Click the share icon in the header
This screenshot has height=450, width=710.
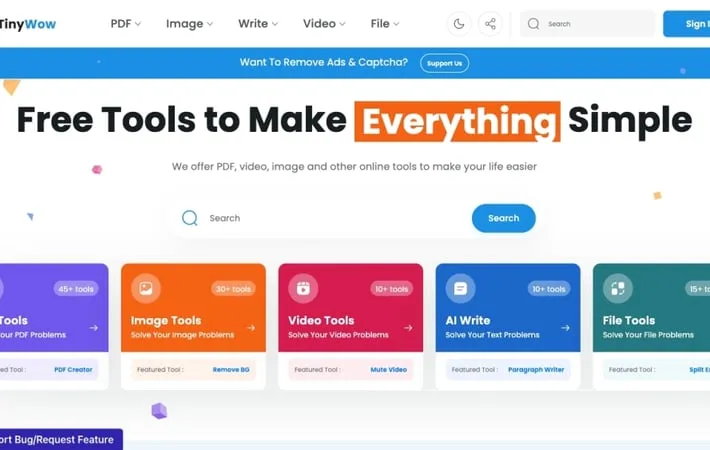click(x=490, y=24)
